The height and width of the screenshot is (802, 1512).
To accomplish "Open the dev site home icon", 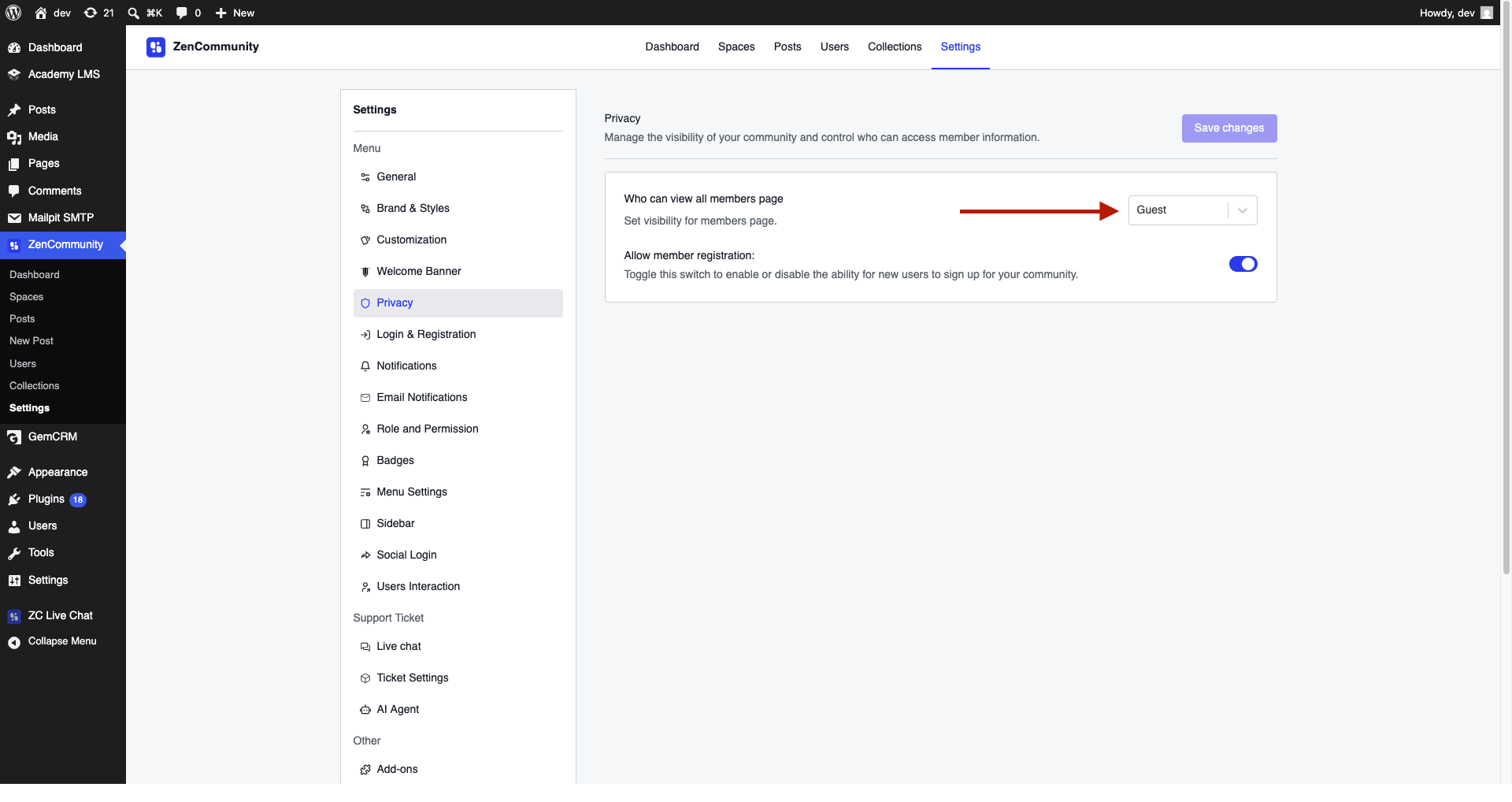I will click(41, 13).
